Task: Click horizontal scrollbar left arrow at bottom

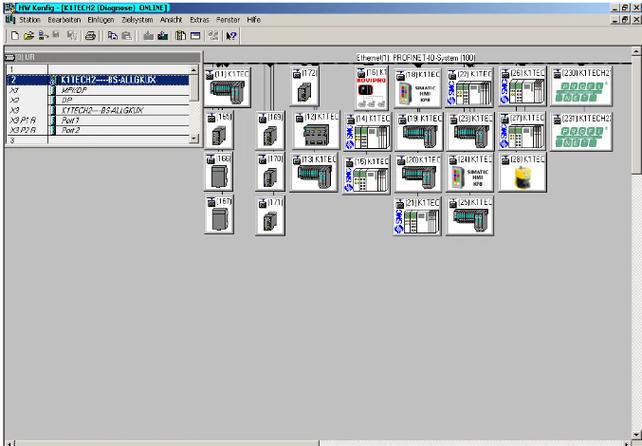Action: click(x=10, y=443)
